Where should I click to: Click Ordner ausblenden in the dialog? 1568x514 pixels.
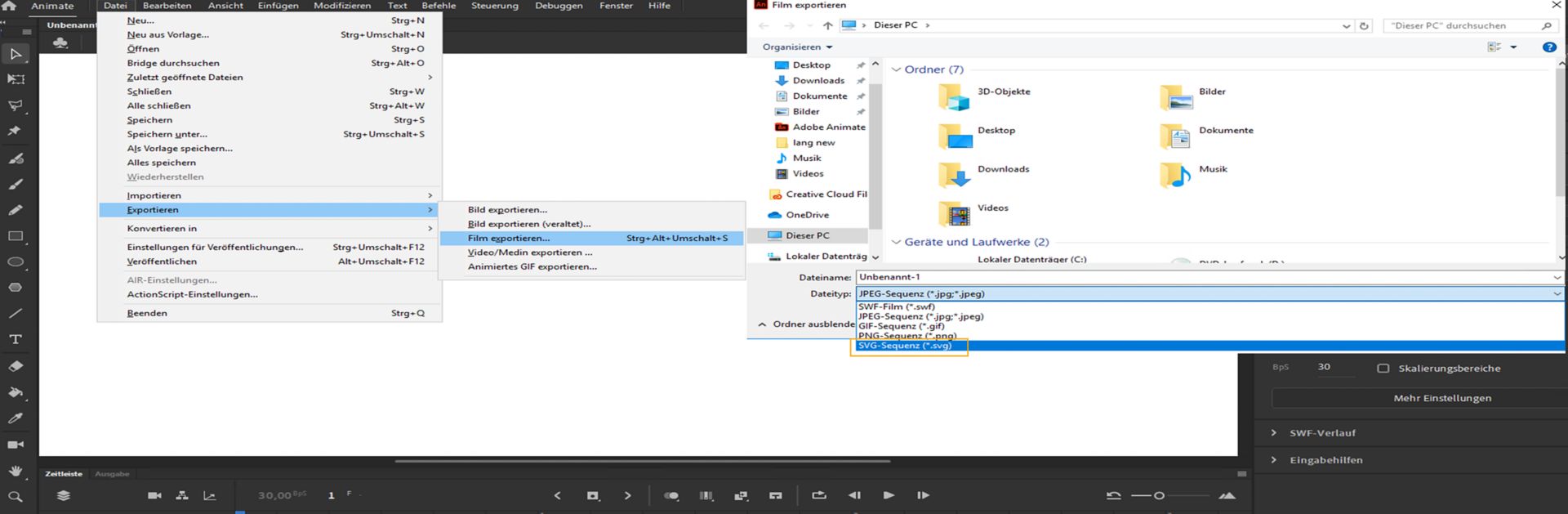coord(807,324)
